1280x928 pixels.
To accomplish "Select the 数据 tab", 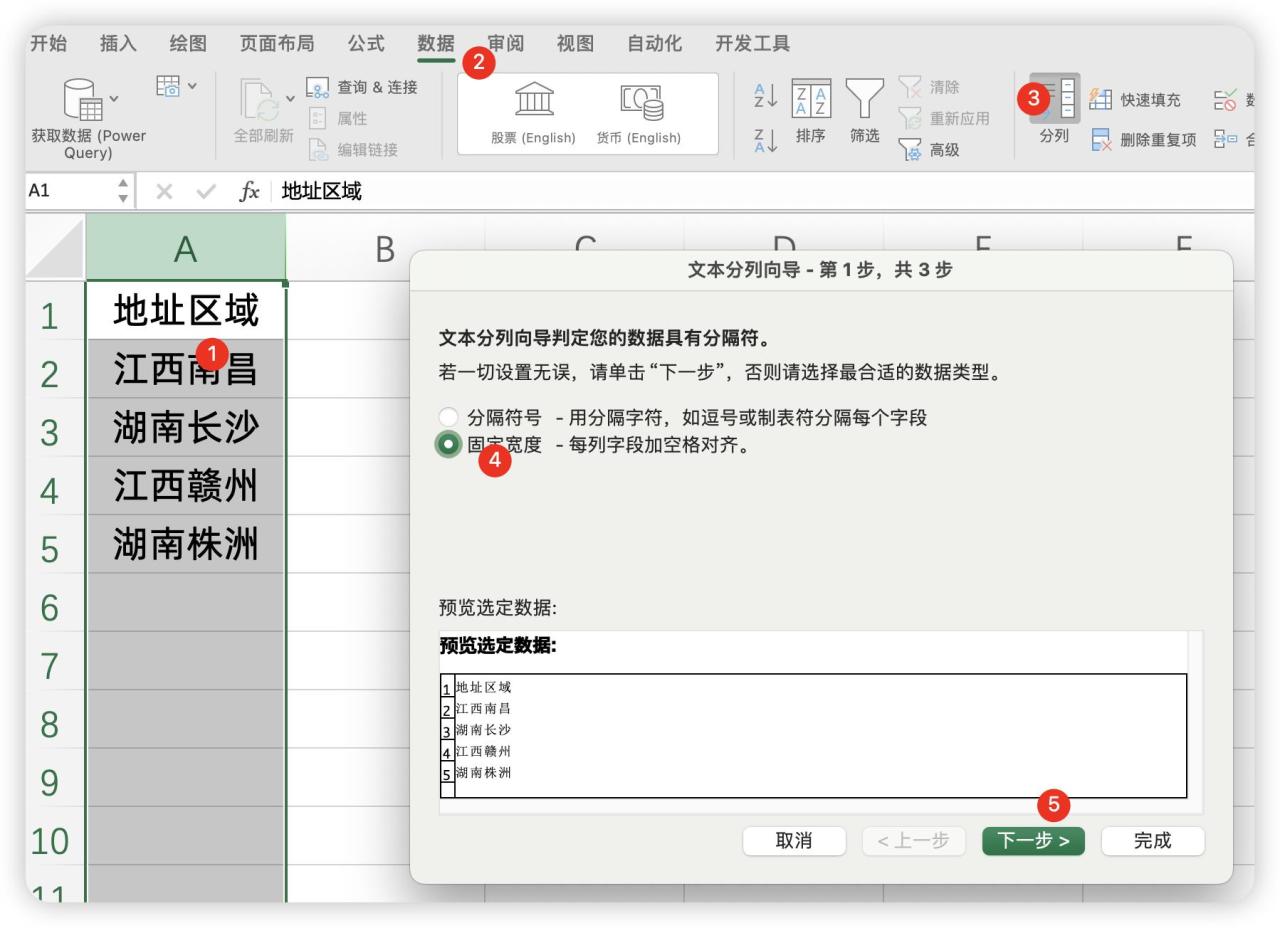I will pos(436,44).
